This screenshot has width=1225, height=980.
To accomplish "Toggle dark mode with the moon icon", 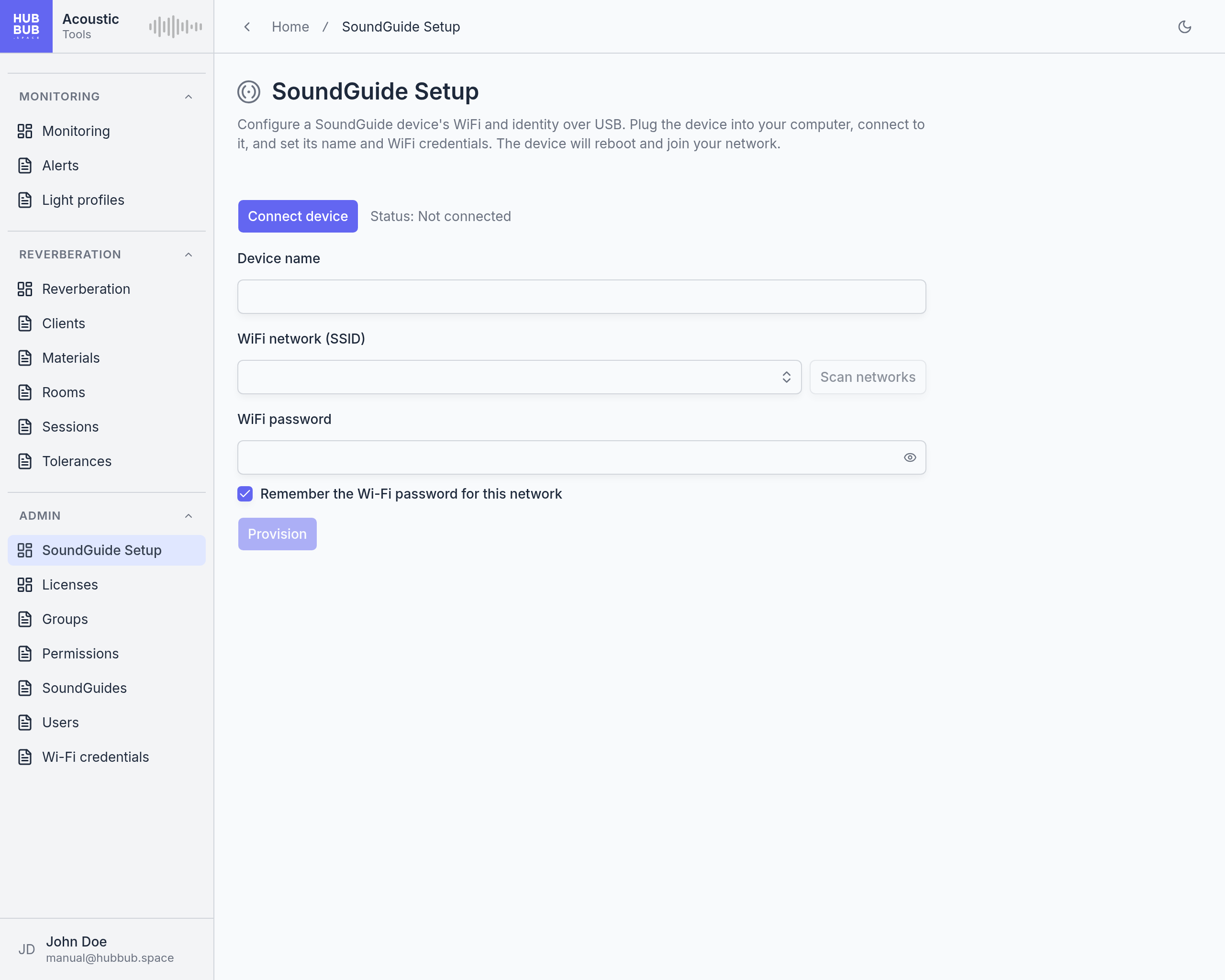I will [1184, 27].
